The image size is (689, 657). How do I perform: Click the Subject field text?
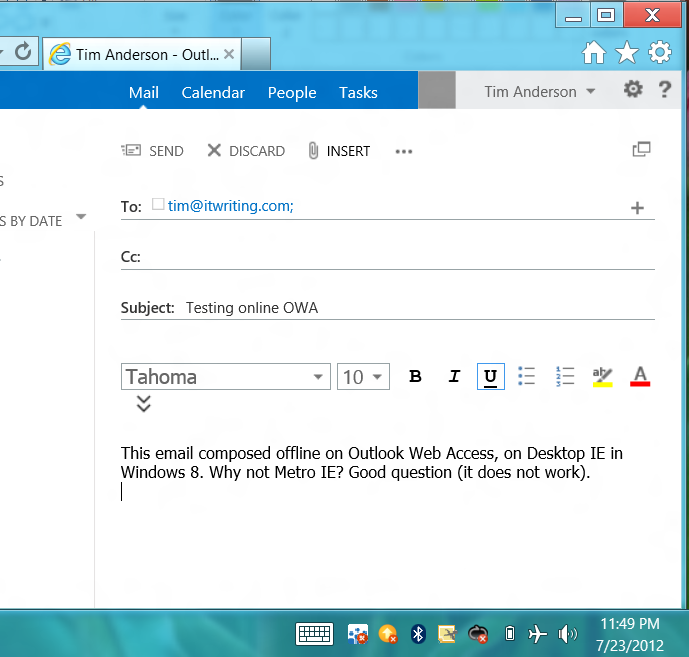(x=252, y=308)
